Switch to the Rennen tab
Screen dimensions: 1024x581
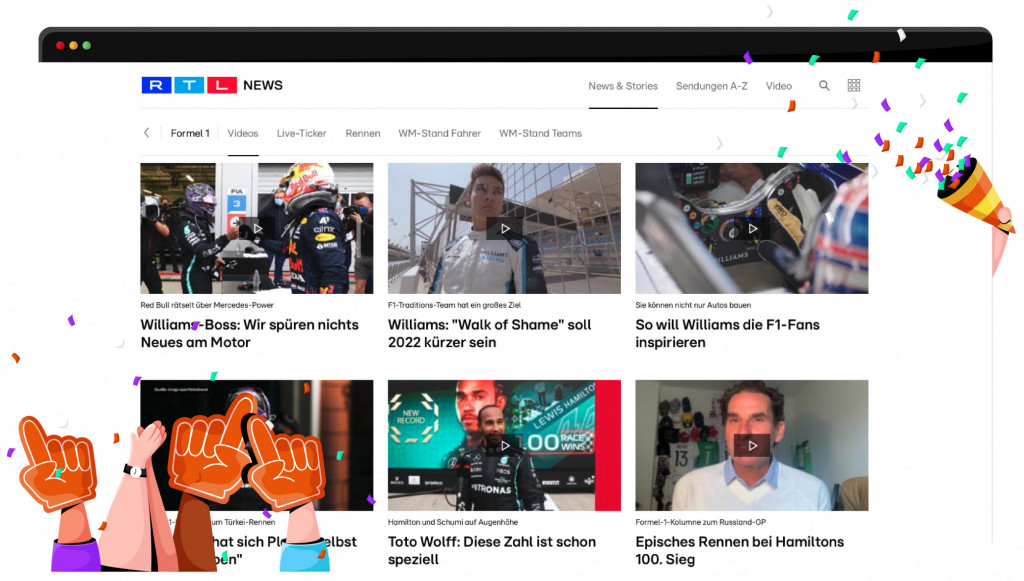[362, 133]
